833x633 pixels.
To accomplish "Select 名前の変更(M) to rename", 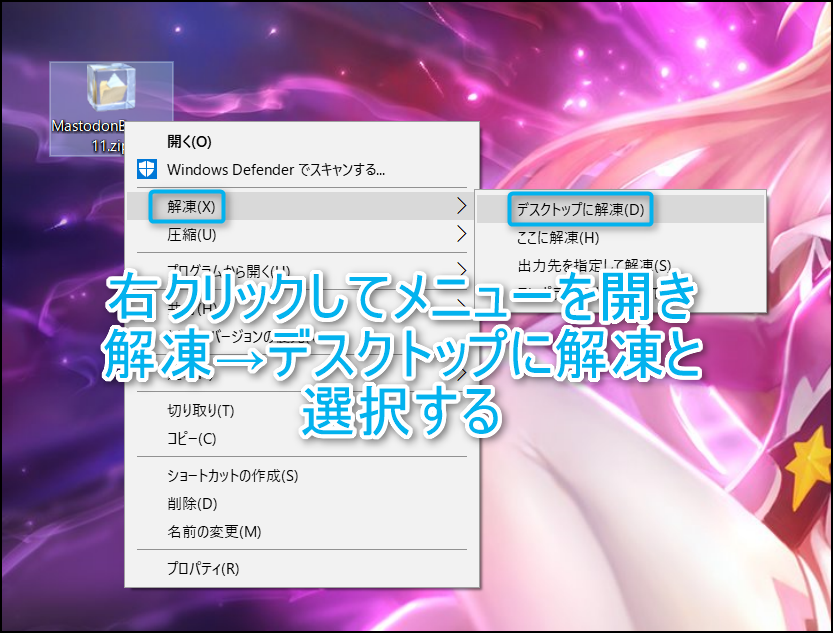I will click(x=213, y=531).
